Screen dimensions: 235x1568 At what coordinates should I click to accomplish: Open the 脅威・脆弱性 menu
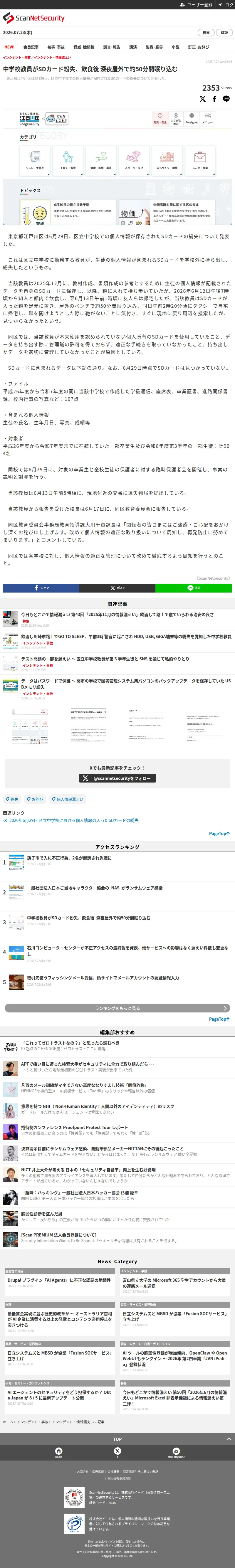pyautogui.click(x=84, y=47)
